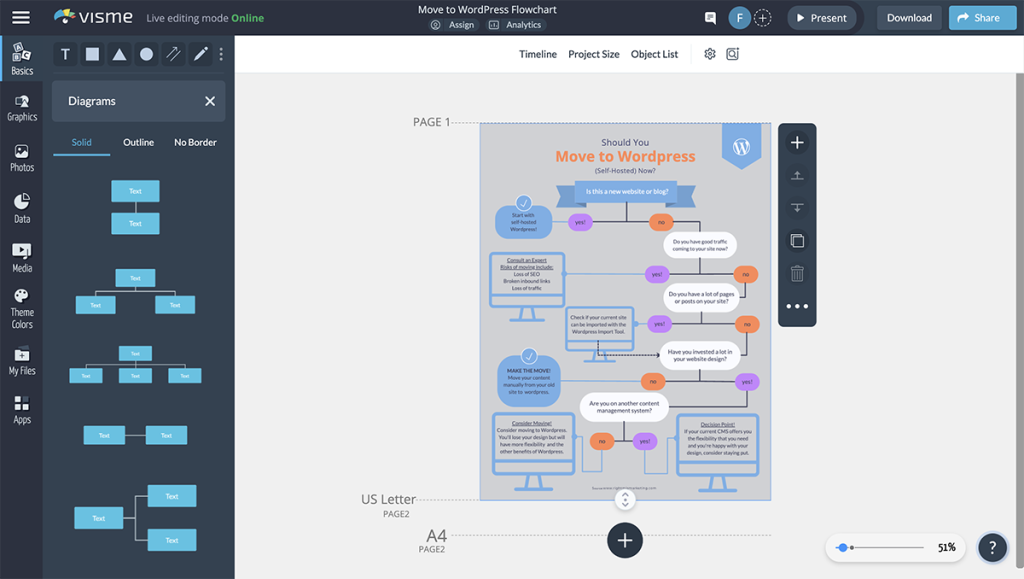
Task: Open the hamburger main menu
Action: pos(20,18)
